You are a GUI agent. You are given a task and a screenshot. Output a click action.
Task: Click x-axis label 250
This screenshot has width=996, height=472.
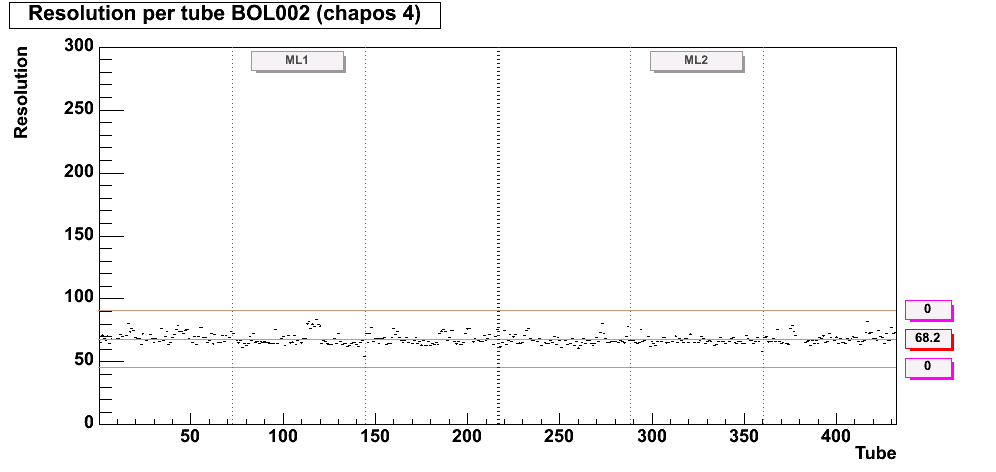click(x=560, y=436)
